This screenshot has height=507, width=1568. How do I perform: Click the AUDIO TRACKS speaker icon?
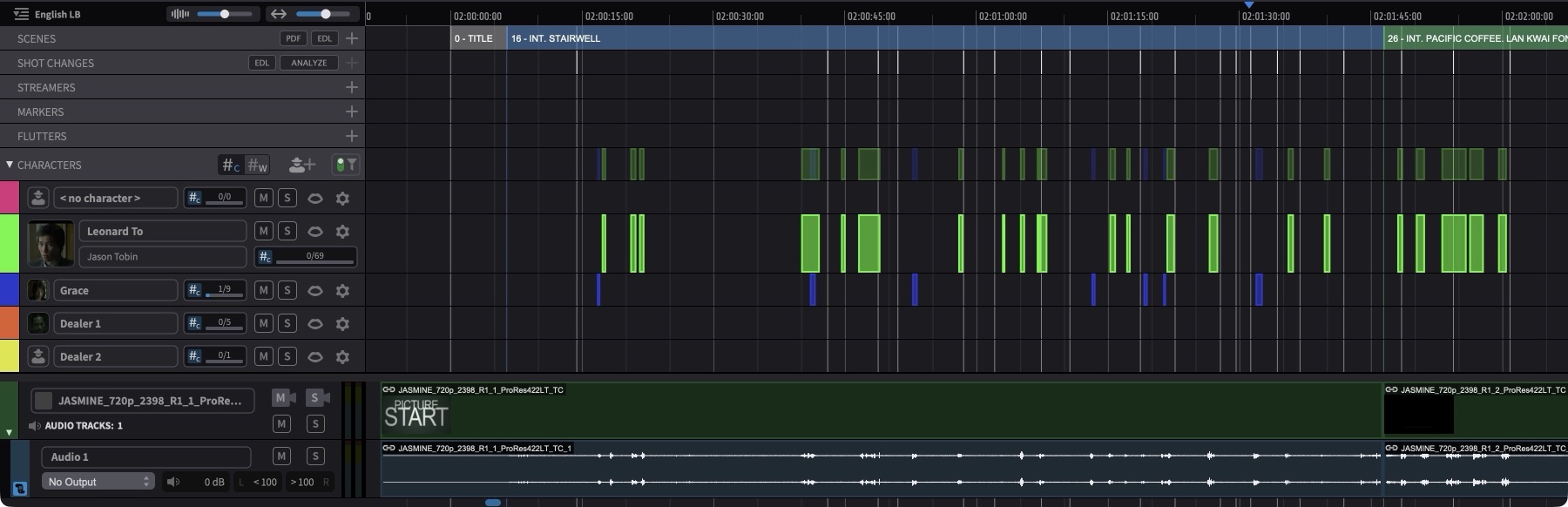pos(34,426)
